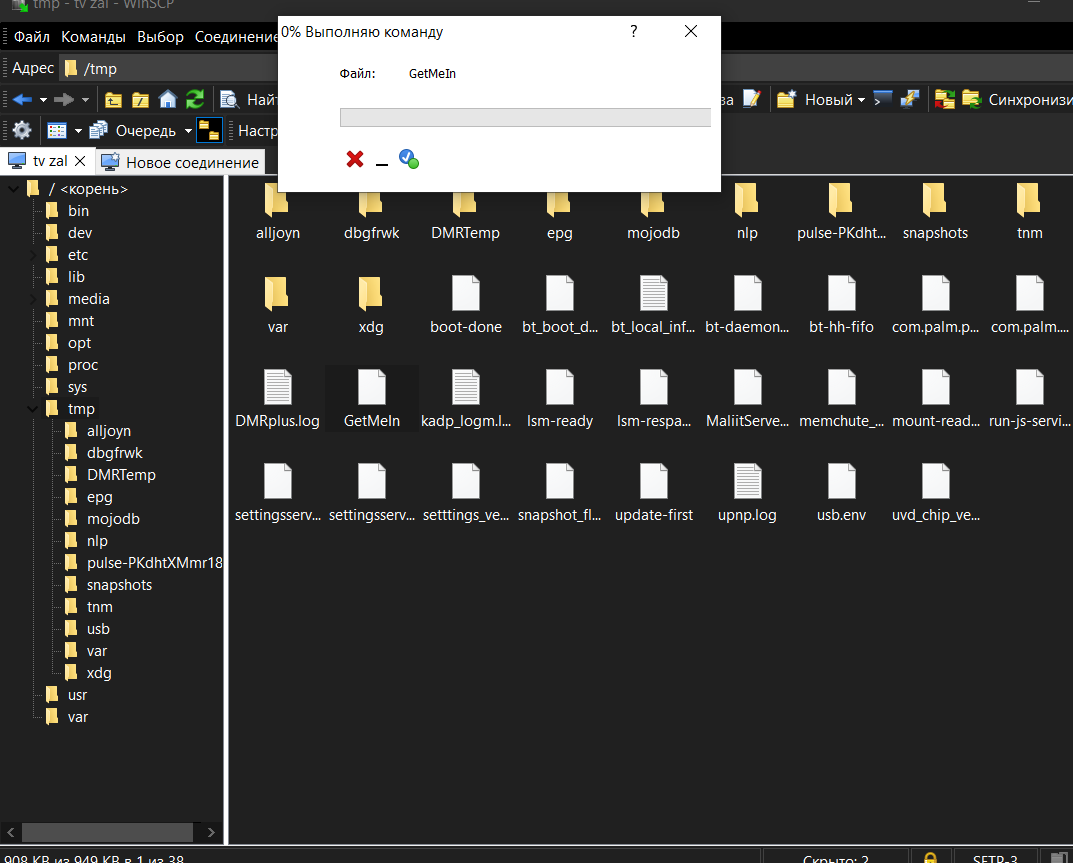Open preferences via the gear icon
Screen dimensions: 1073x863
click(x=22, y=130)
